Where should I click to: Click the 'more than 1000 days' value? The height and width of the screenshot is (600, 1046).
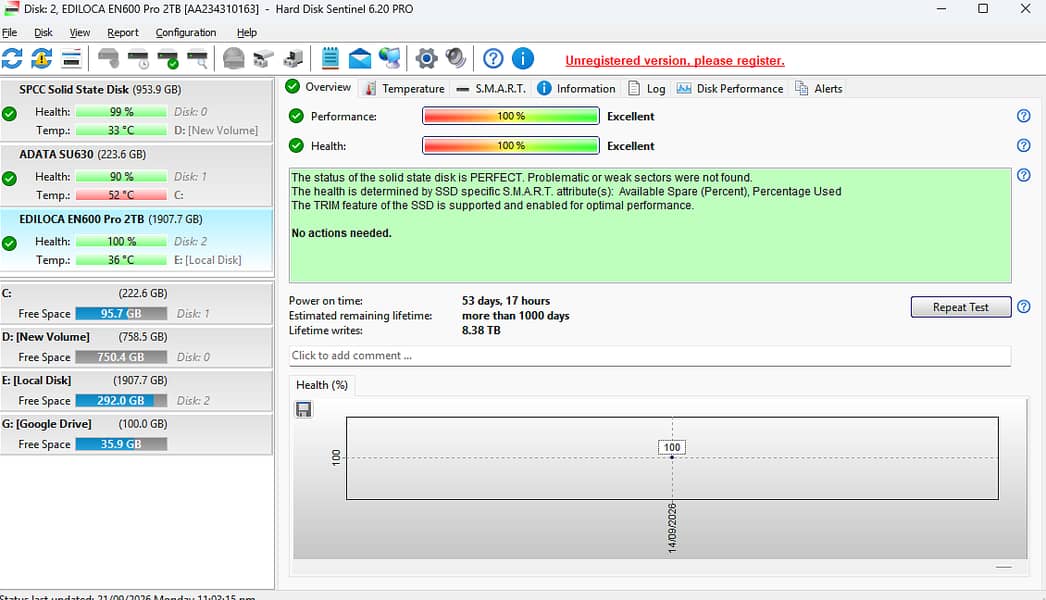516,316
